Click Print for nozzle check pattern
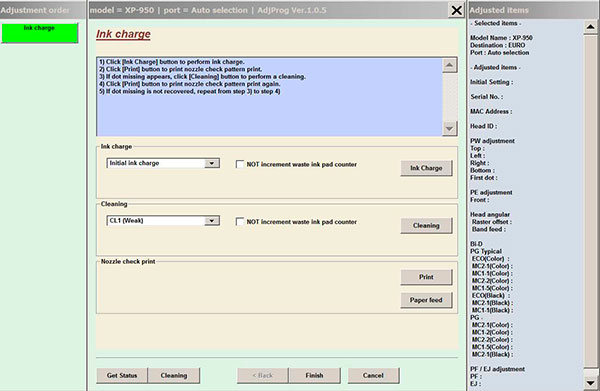 pyautogui.click(x=426, y=277)
